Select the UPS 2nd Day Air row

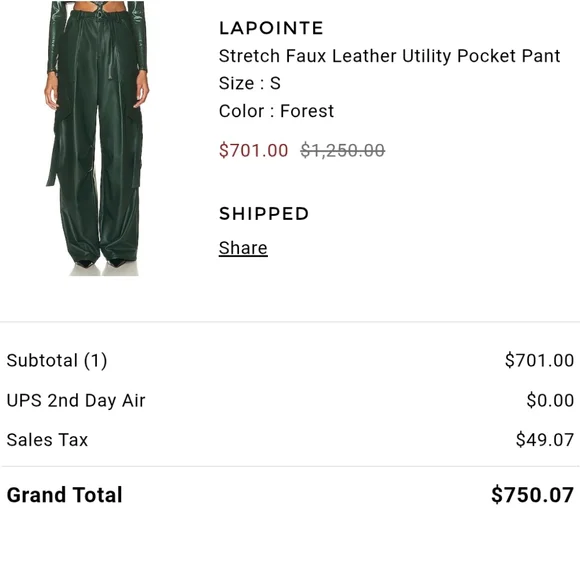click(290, 401)
